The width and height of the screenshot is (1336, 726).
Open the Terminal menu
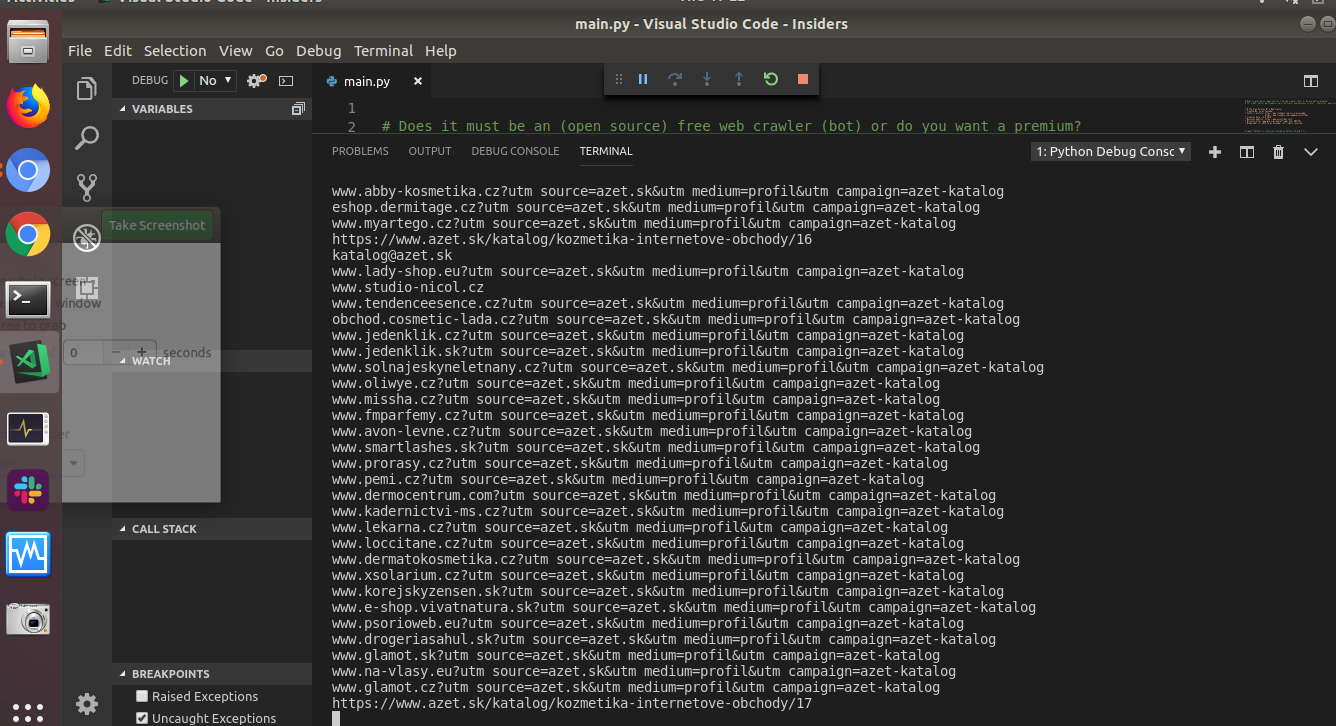click(x=383, y=51)
